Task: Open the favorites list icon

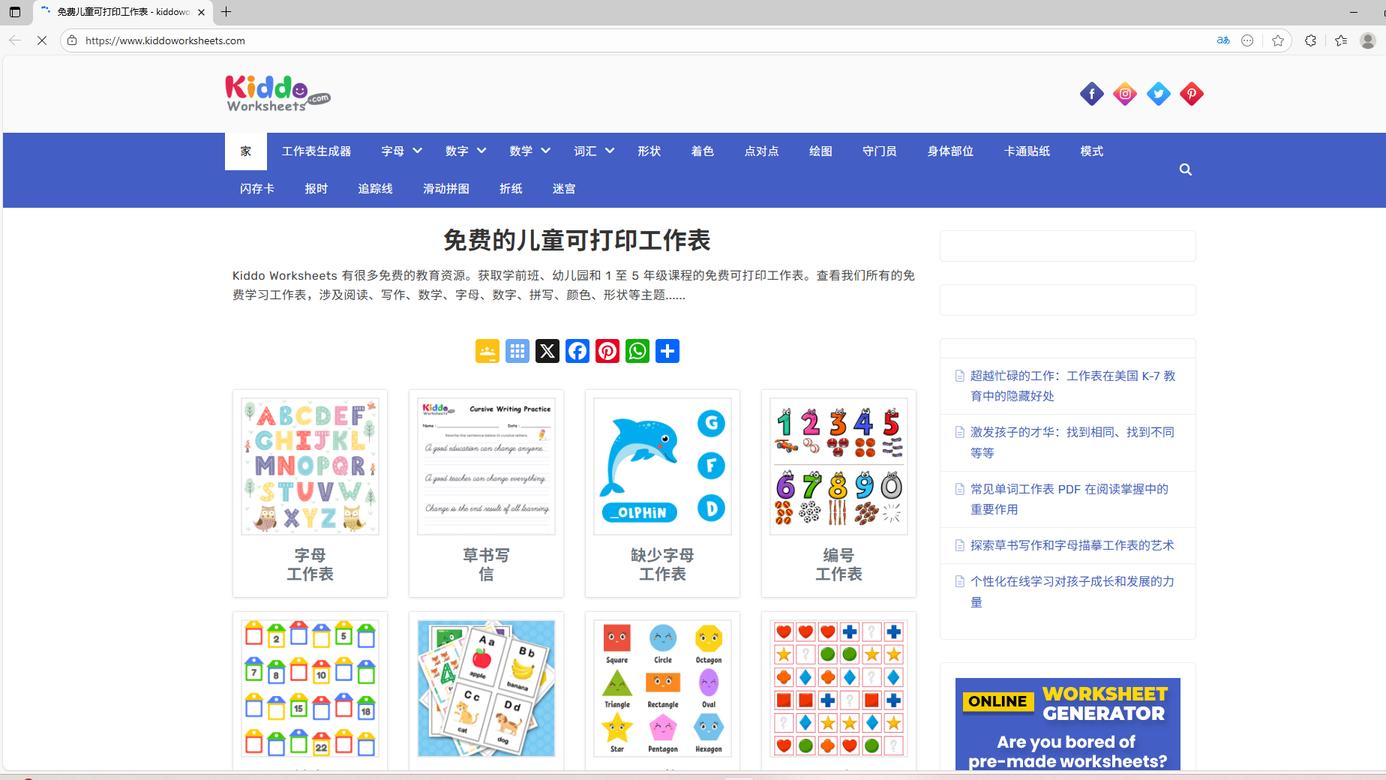Action: tap(1341, 41)
